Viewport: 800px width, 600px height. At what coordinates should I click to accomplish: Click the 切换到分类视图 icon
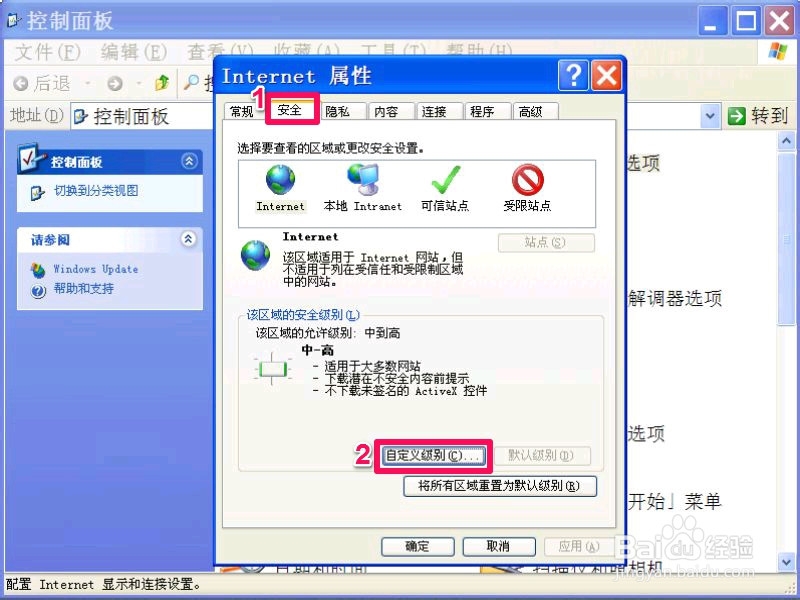pos(37,193)
